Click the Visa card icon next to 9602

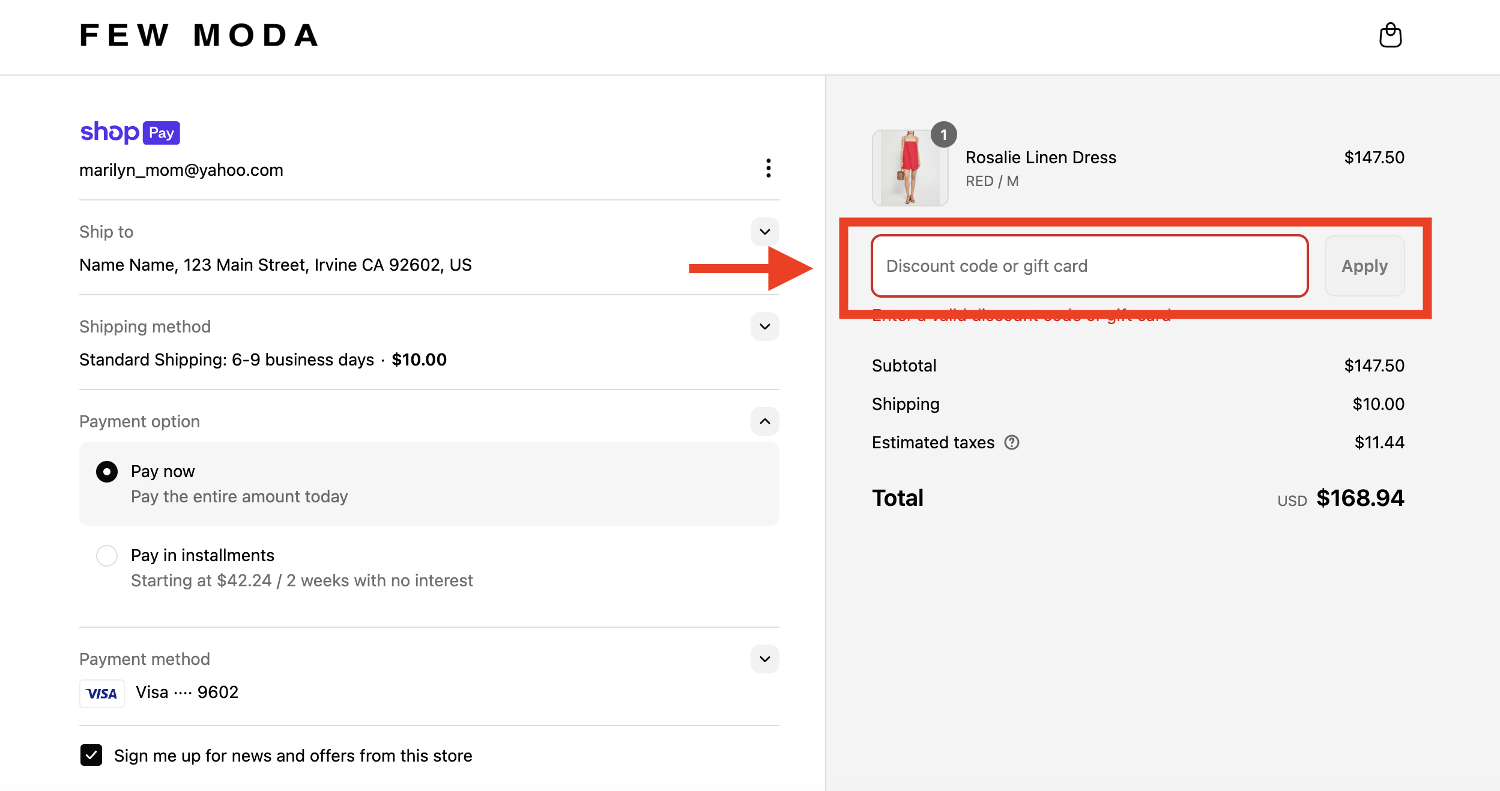click(101, 692)
